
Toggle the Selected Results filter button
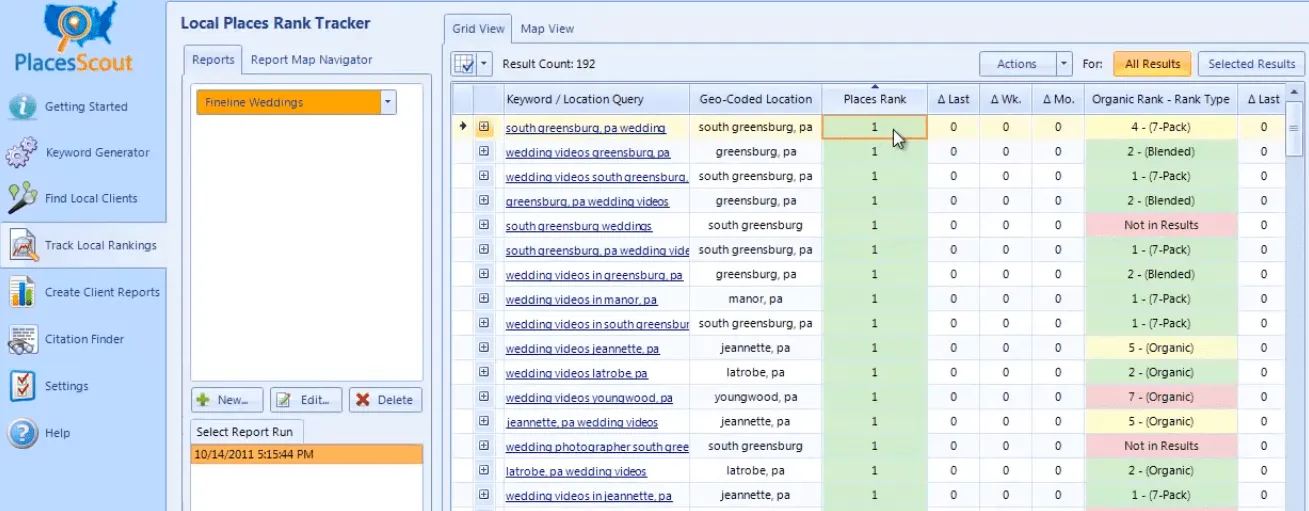click(1251, 64)
